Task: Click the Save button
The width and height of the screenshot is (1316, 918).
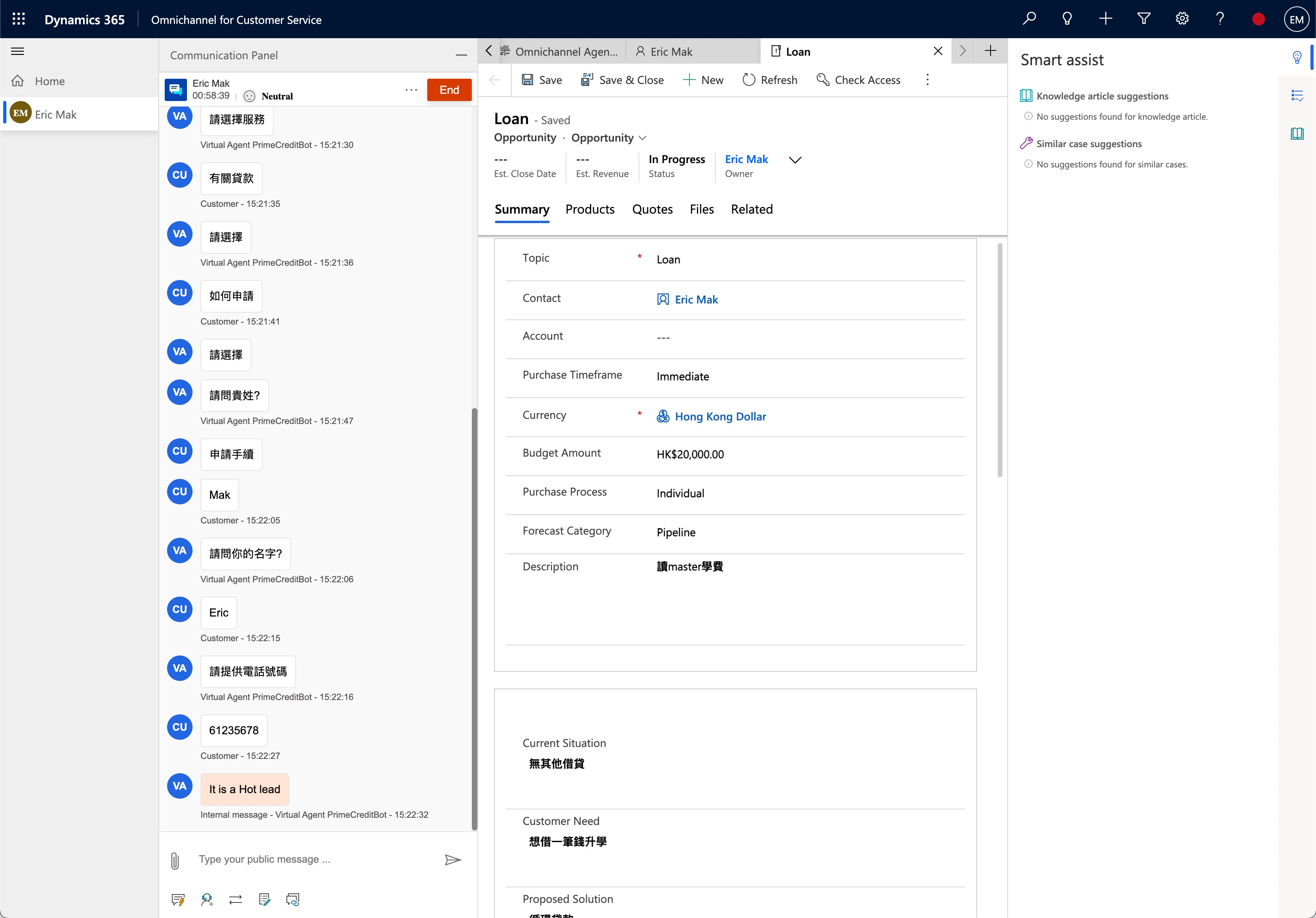Action: click(x=542, y=80)
